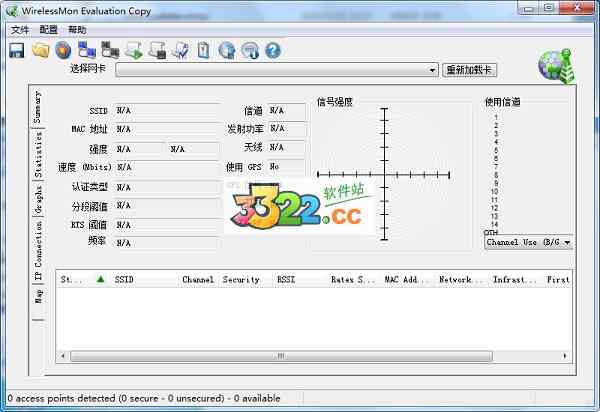Sort list by SSID column header
This screenshot has width=600, height=412.
(x=124, y=280)
